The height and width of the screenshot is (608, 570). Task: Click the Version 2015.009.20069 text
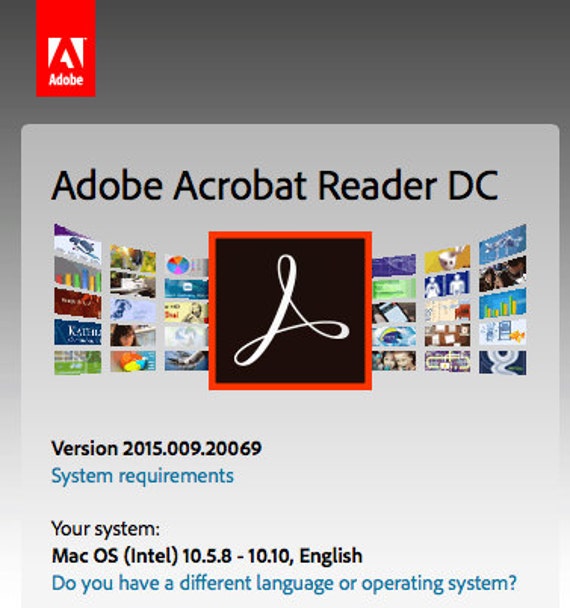tap(157, 449)
